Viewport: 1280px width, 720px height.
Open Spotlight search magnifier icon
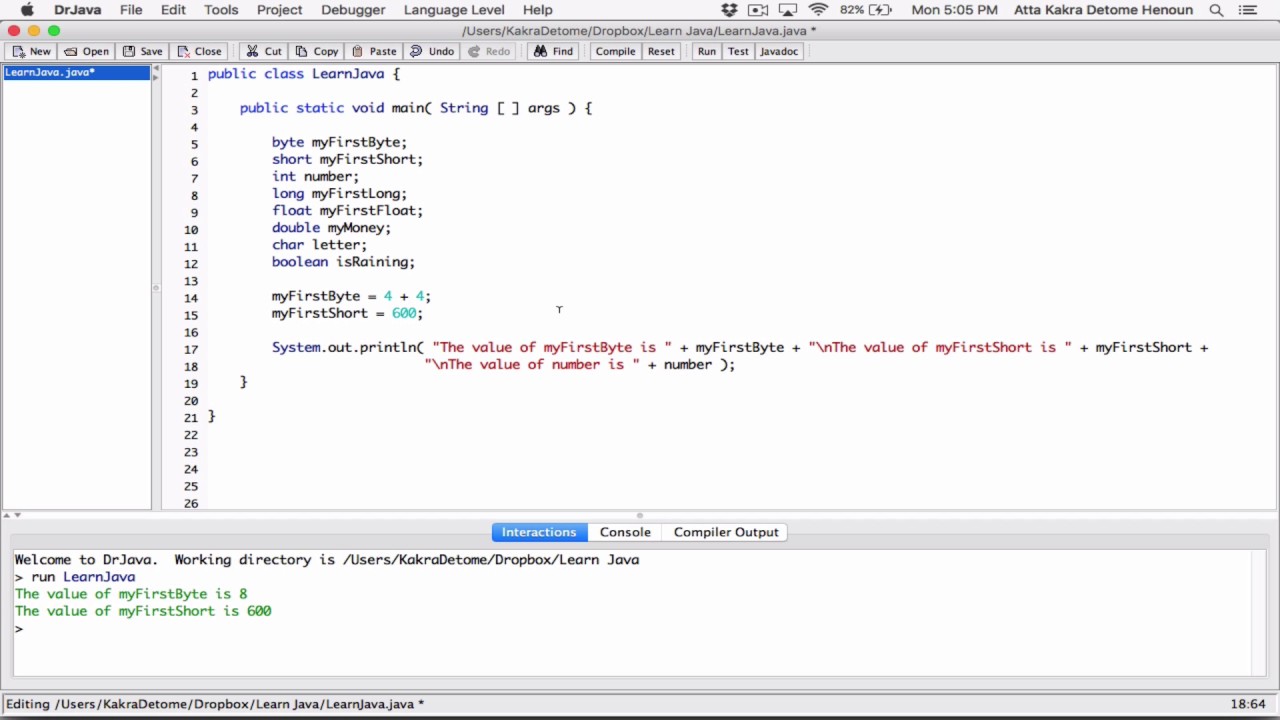point(1216,10)
